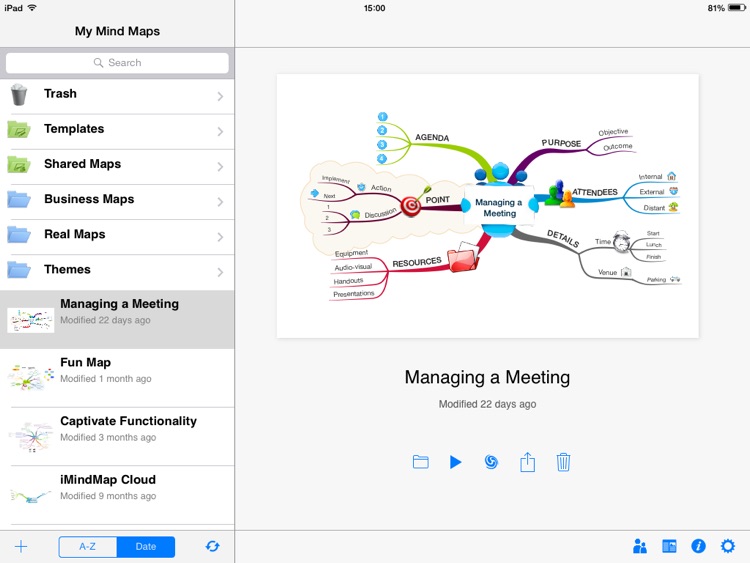Open the large mind map preview
Screen dimensions: 750x563
[487, 206]
